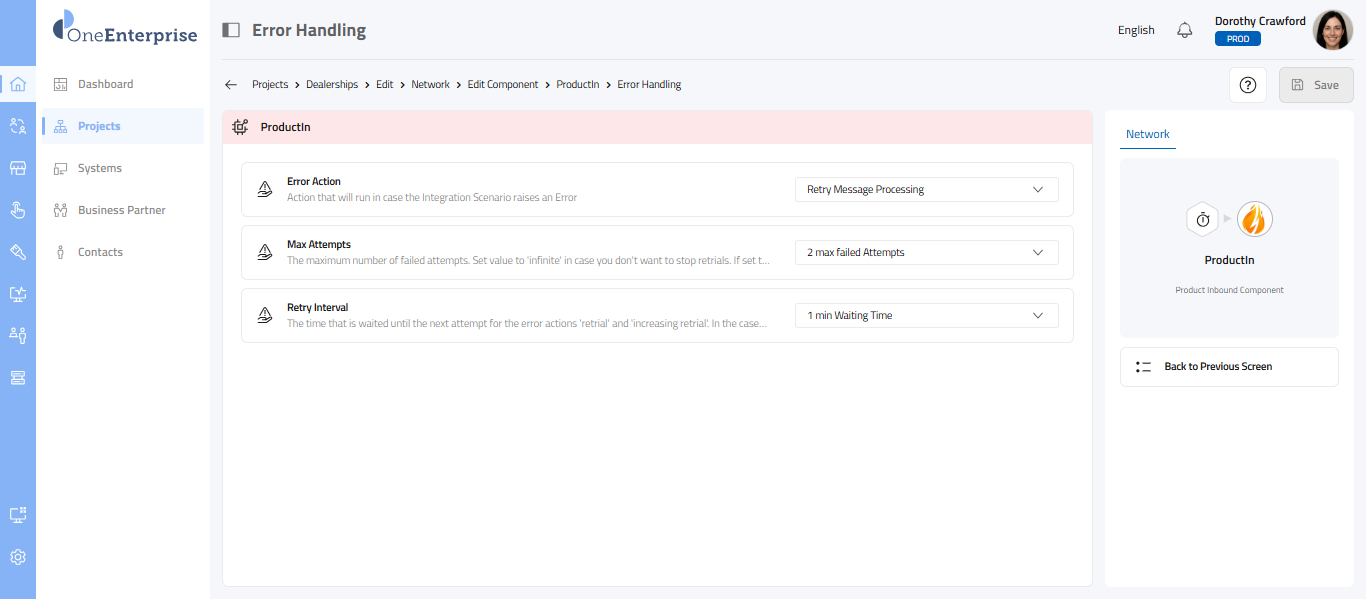Open Dorothy Crawford's profile avatar
This screenshot has width=1366, height=599.
point(1332,30)
